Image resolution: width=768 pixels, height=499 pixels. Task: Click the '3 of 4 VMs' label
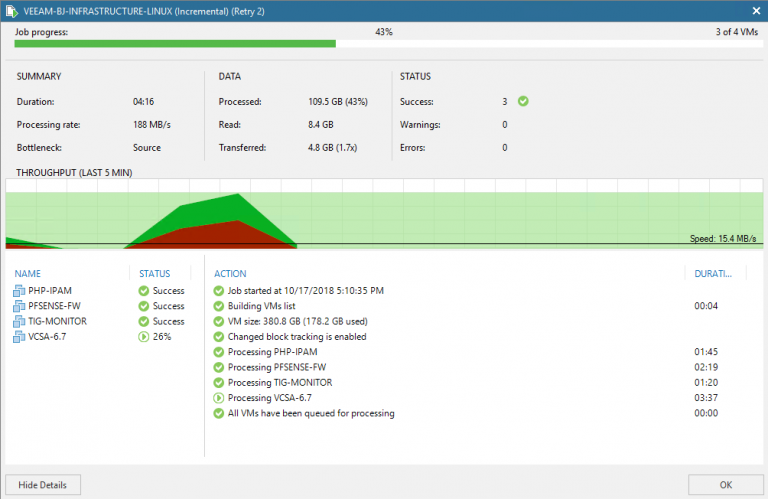[x=737, y=32]
